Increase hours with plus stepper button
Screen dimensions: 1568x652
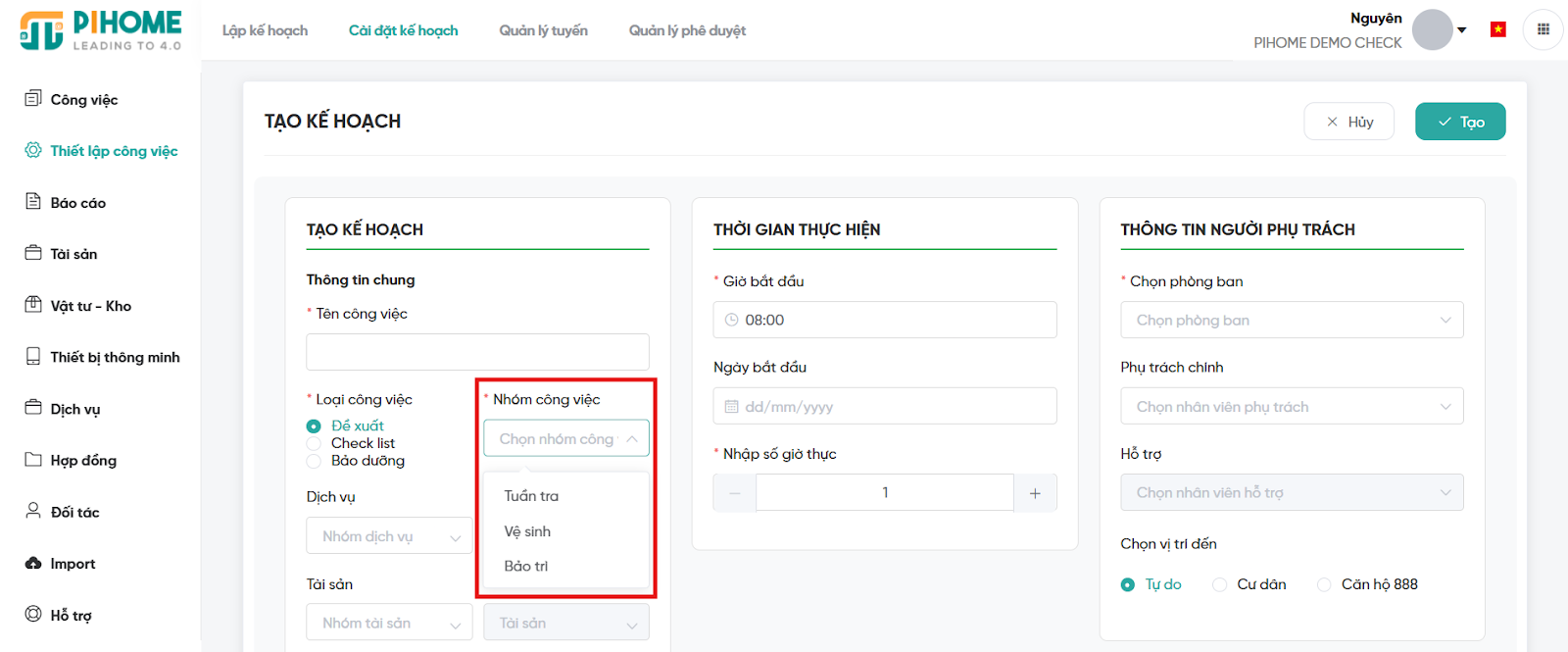(1035, 493)
